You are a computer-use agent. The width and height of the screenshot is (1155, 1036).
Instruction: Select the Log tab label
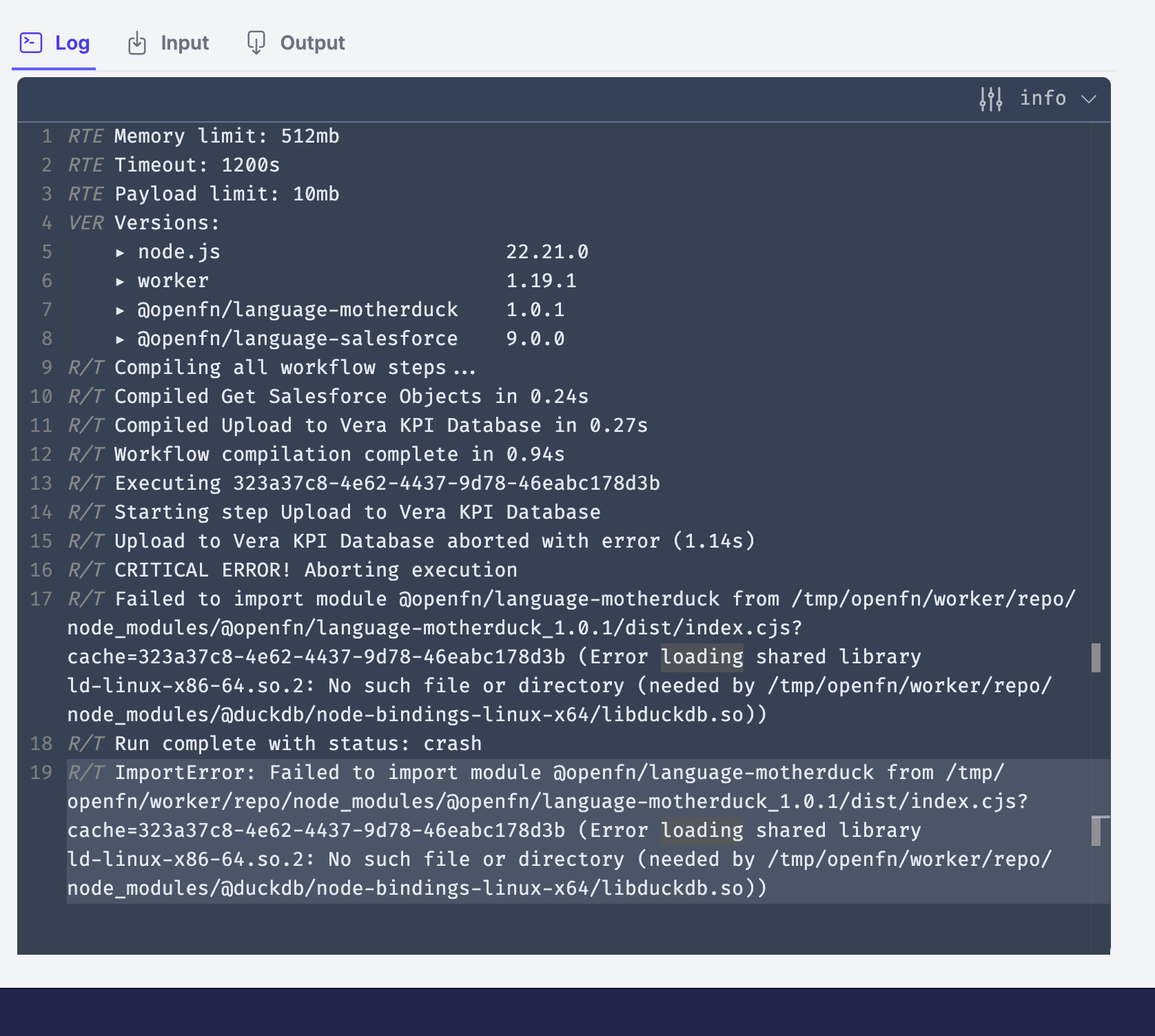click(72, 43)
